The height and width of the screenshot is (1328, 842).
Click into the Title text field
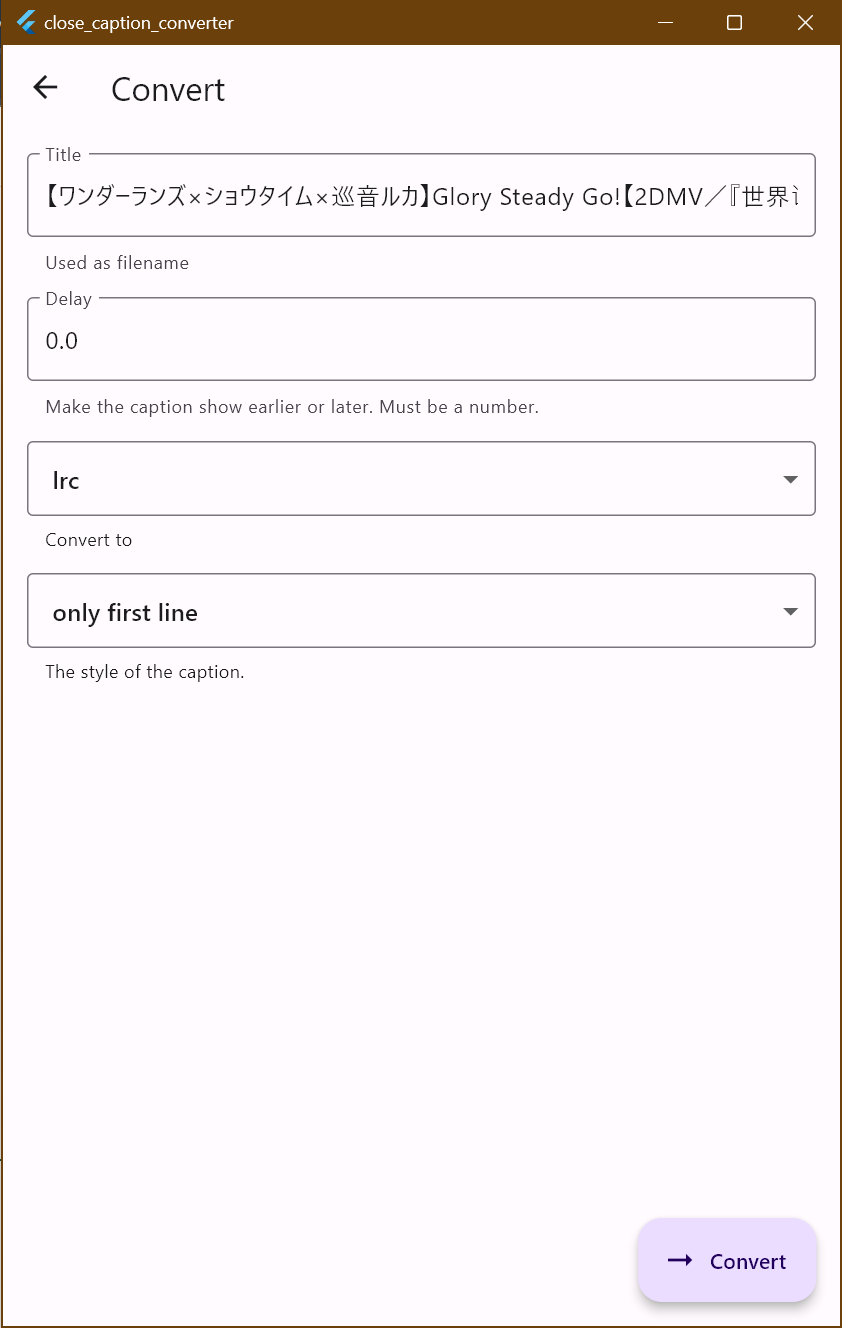click(420, 195)
